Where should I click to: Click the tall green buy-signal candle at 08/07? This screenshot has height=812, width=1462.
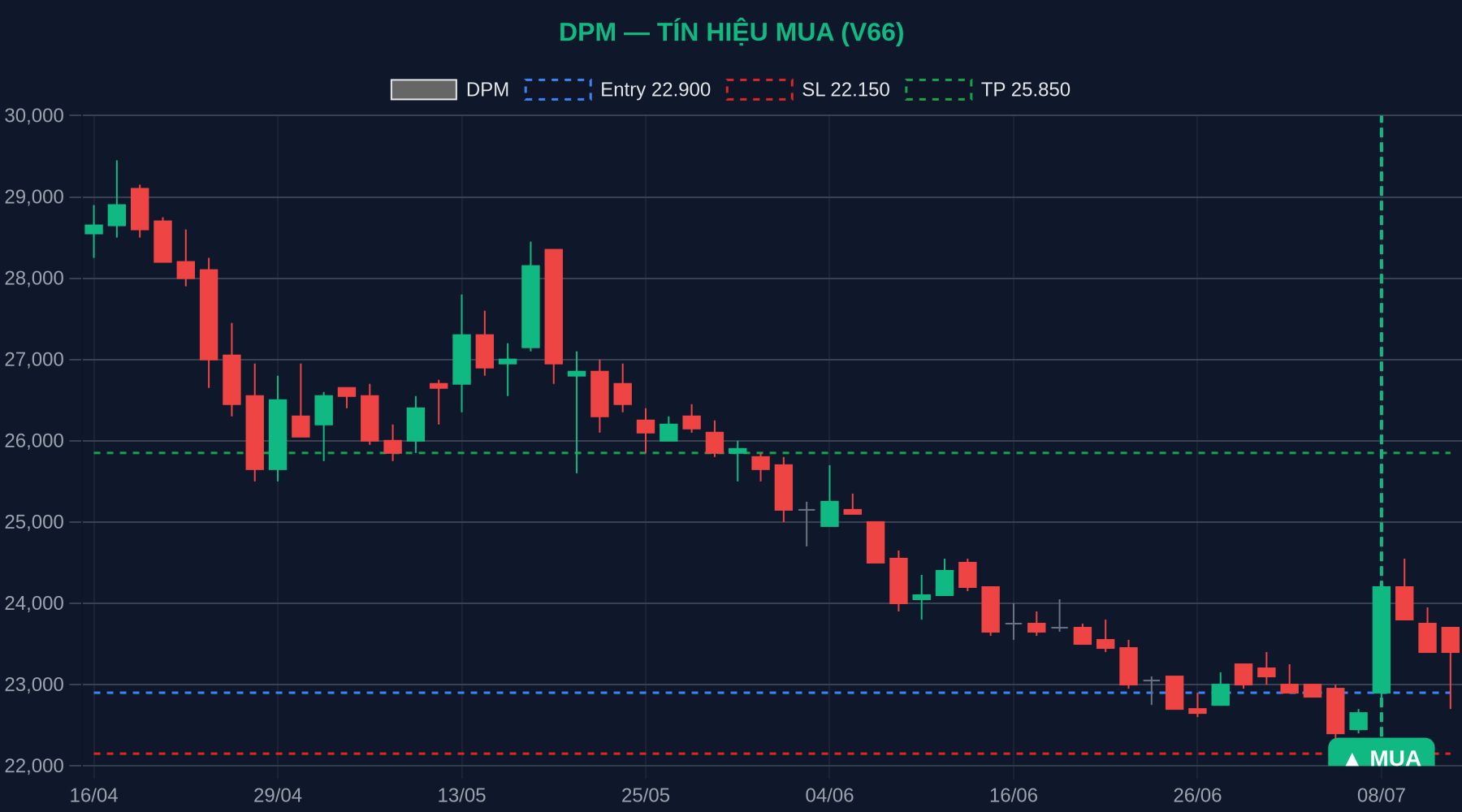pos(1381,640)
